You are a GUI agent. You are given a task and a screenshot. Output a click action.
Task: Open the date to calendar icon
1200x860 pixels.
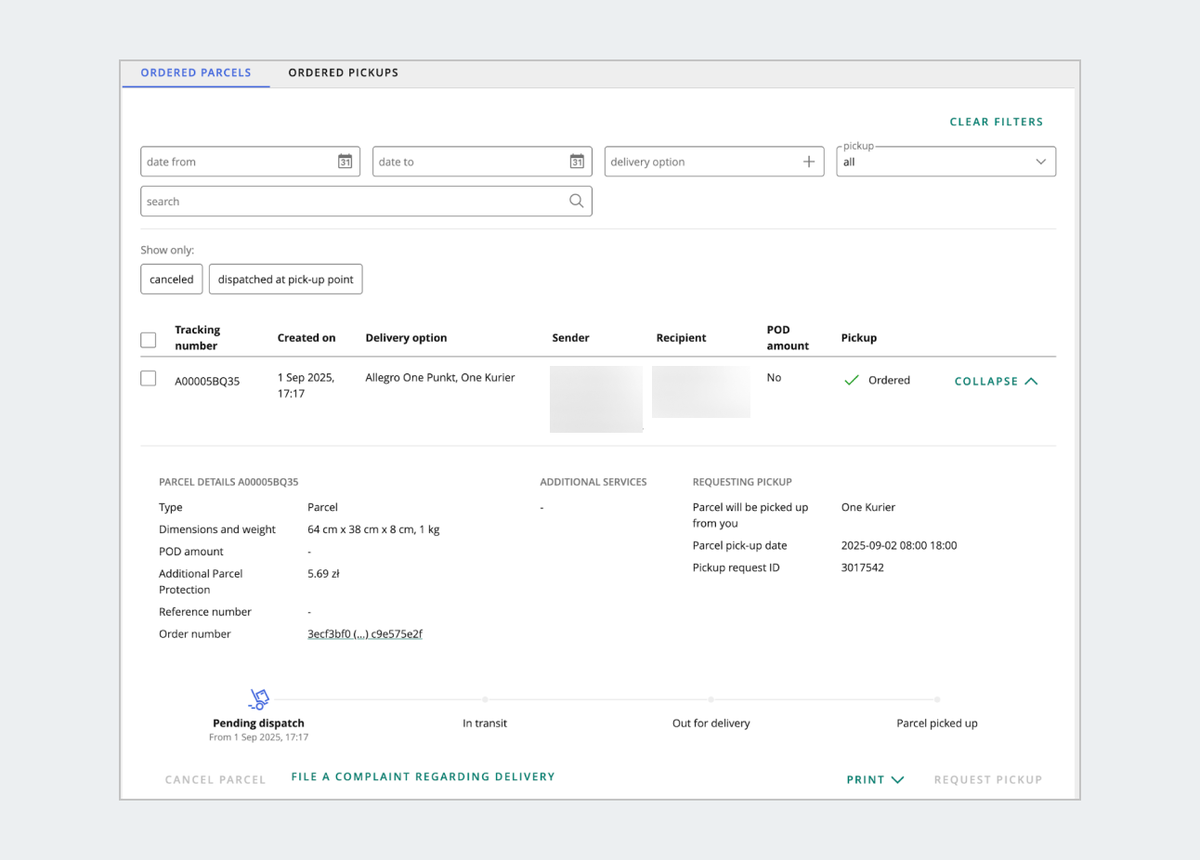[577, 162]
